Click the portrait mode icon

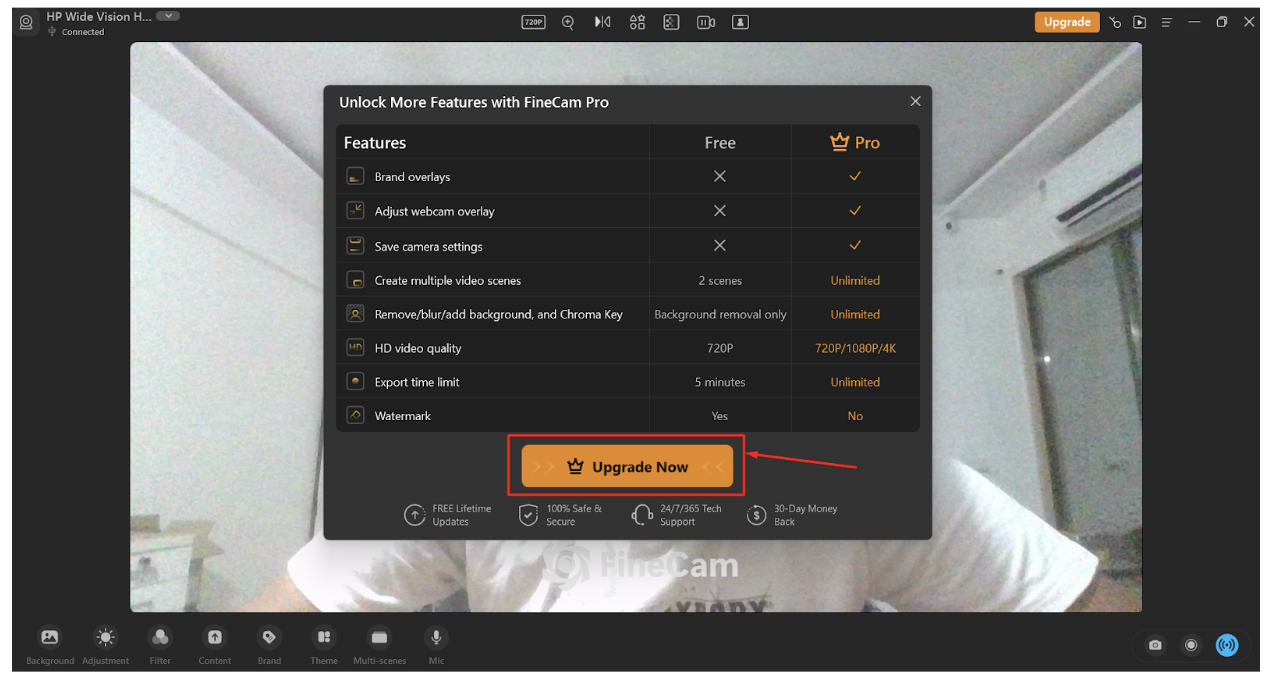740,22
